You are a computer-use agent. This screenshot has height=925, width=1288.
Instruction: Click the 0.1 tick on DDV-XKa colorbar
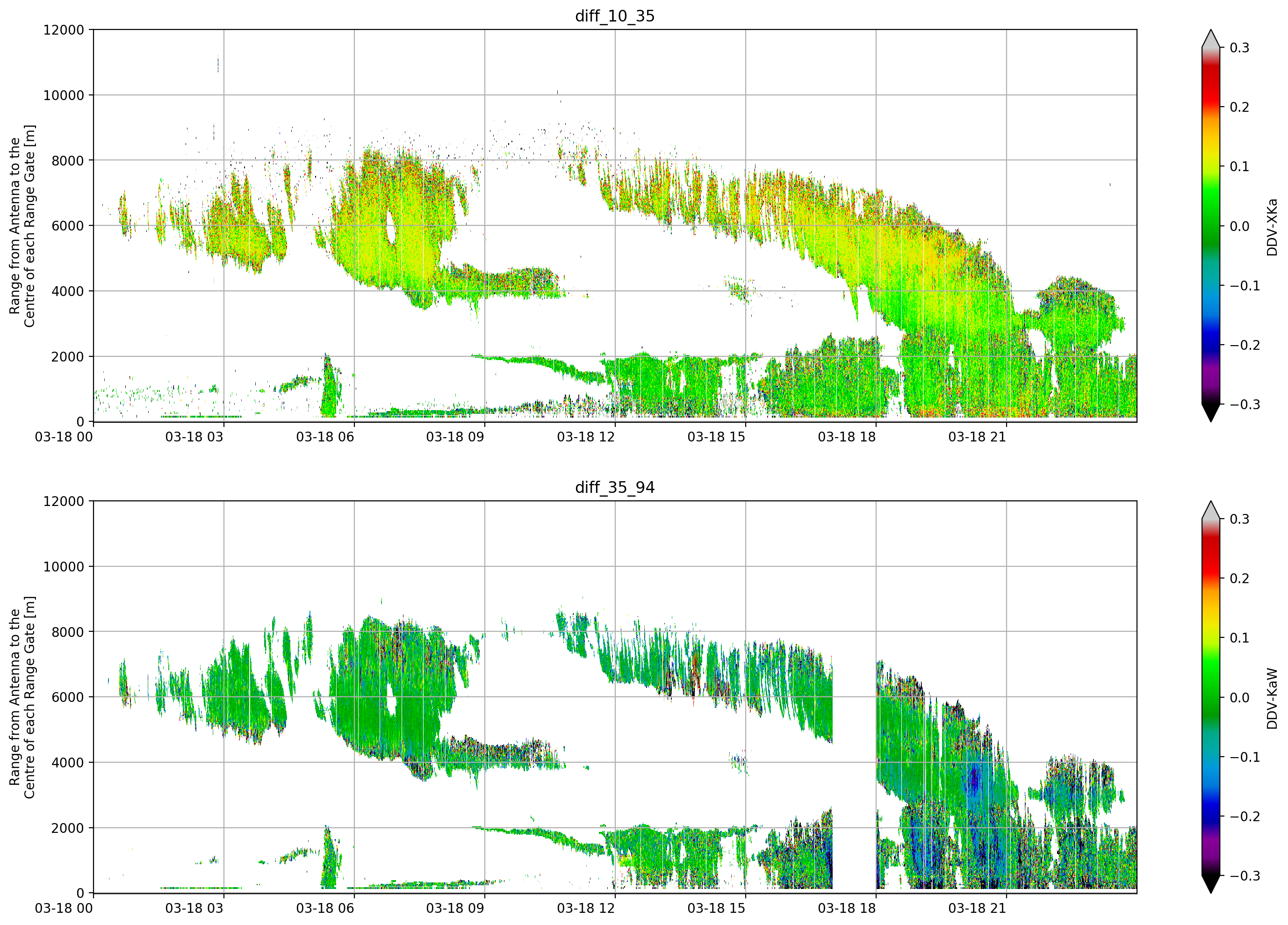click(x=1239, y=166)
